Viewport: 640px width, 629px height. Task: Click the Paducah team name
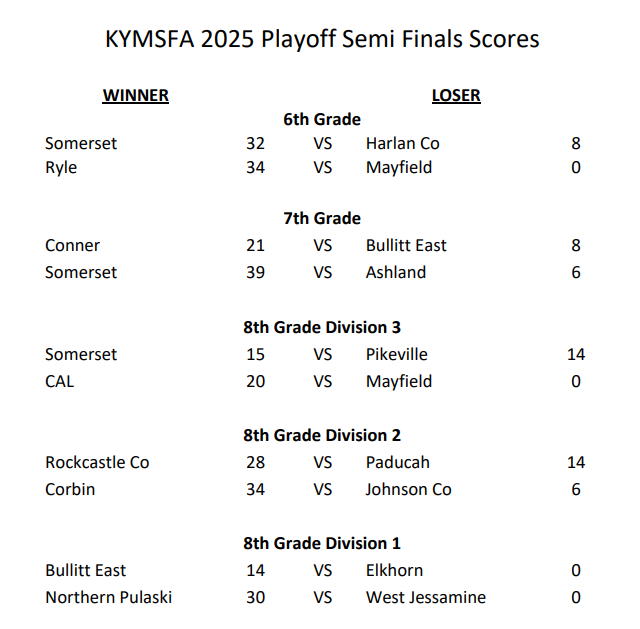coord(397,462)
